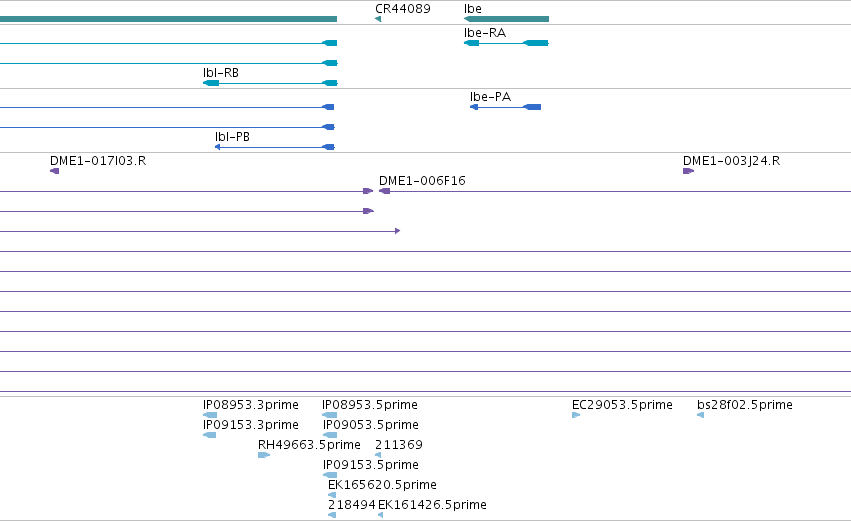The width and height of the screenshot is (851, 521).
Task: Click the lbe gene label
Action: point(473,9)
